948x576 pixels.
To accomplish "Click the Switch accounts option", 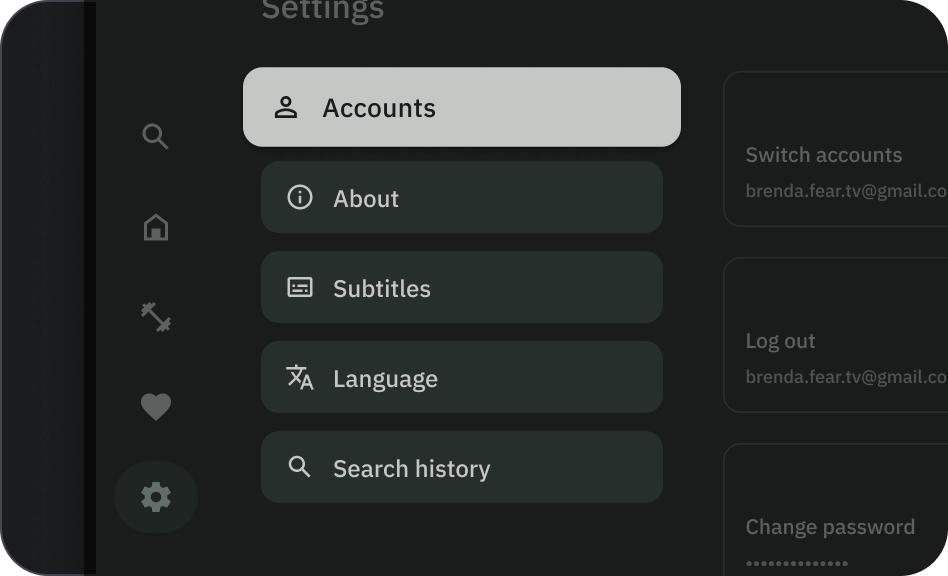I will (x=824, y=155).
